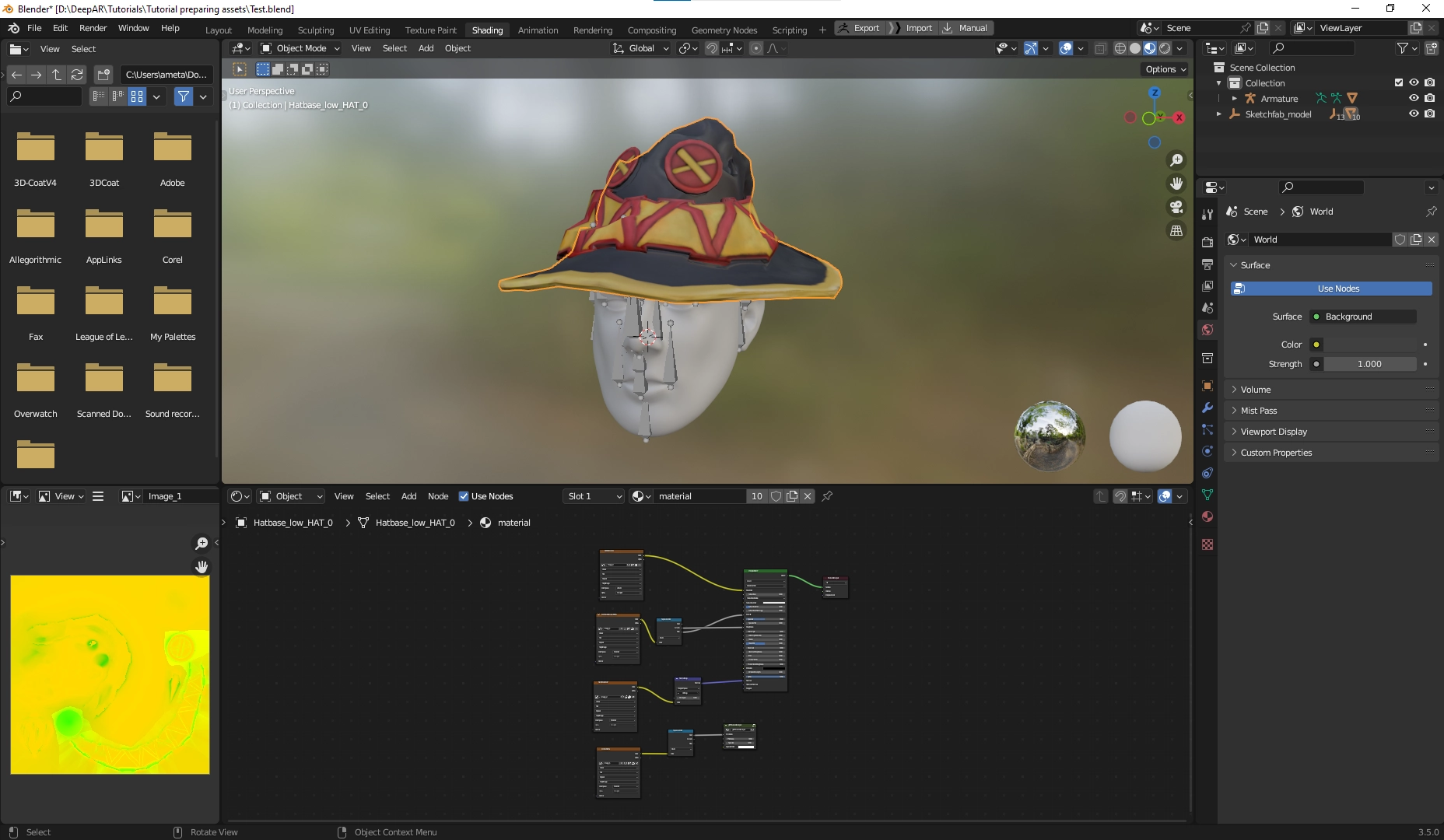
Task: Toggle viewport overlays display
Action: (x=1067, y=48)
